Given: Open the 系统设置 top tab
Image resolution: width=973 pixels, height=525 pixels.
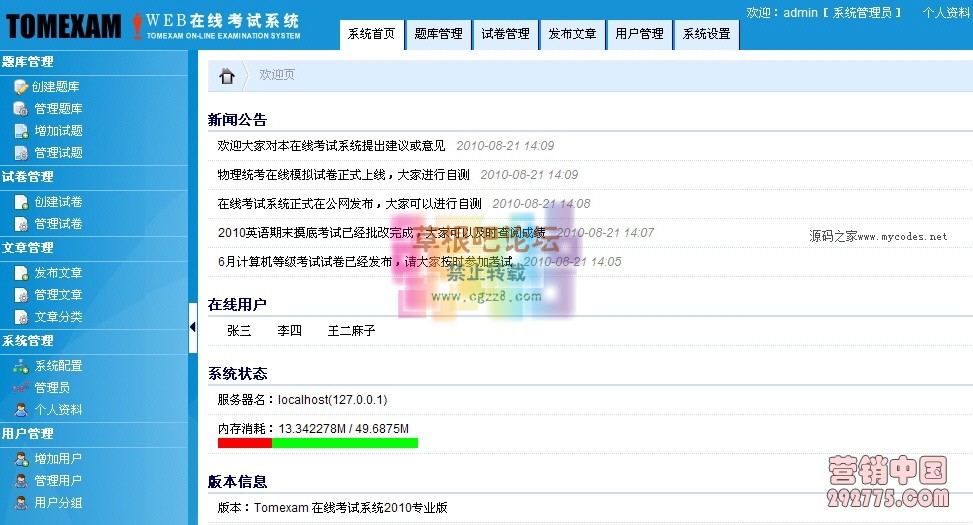Looking at the screenshot, I should pos(707,34).
